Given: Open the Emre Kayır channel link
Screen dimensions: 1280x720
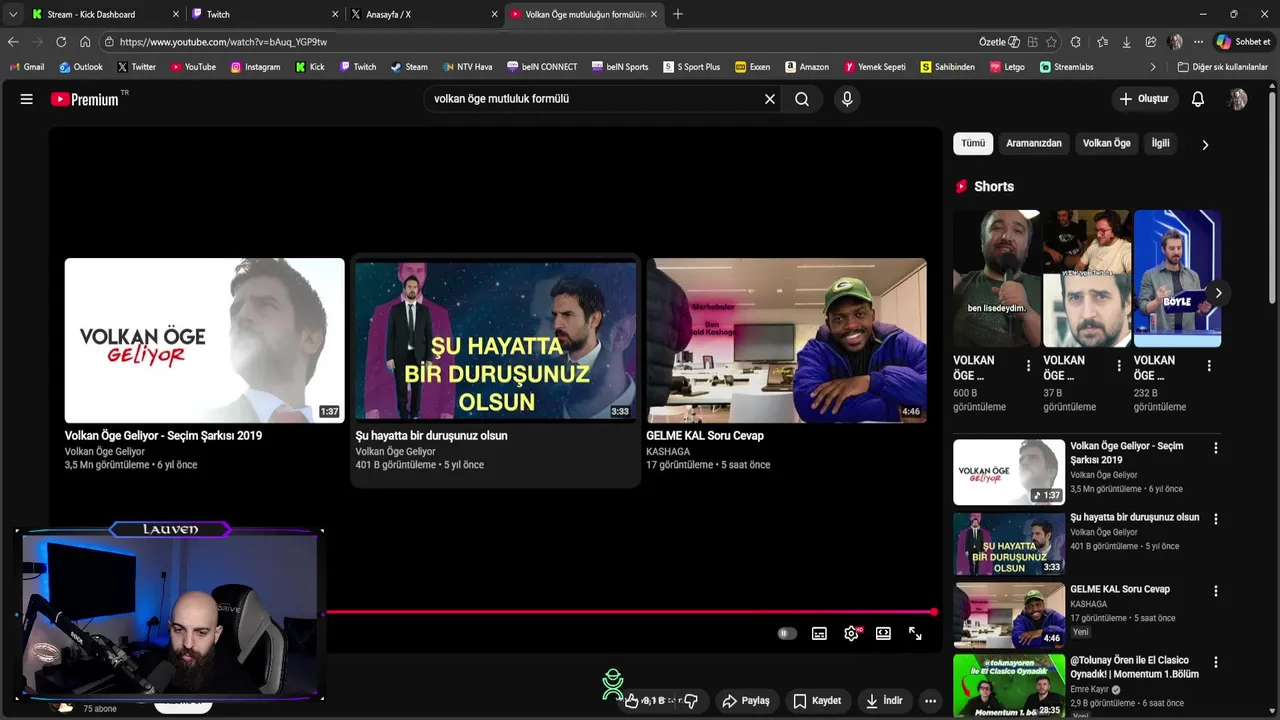Looking at the screenshot, I should [1090, 689].
